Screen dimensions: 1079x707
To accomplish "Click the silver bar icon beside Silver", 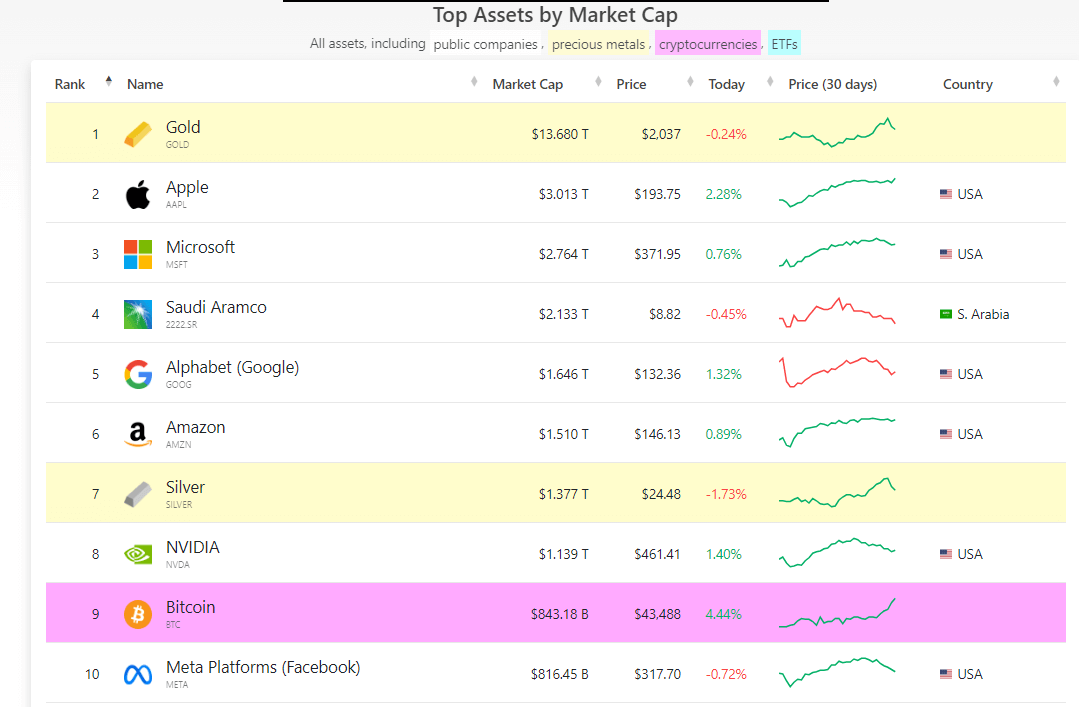I will point(137,493).
